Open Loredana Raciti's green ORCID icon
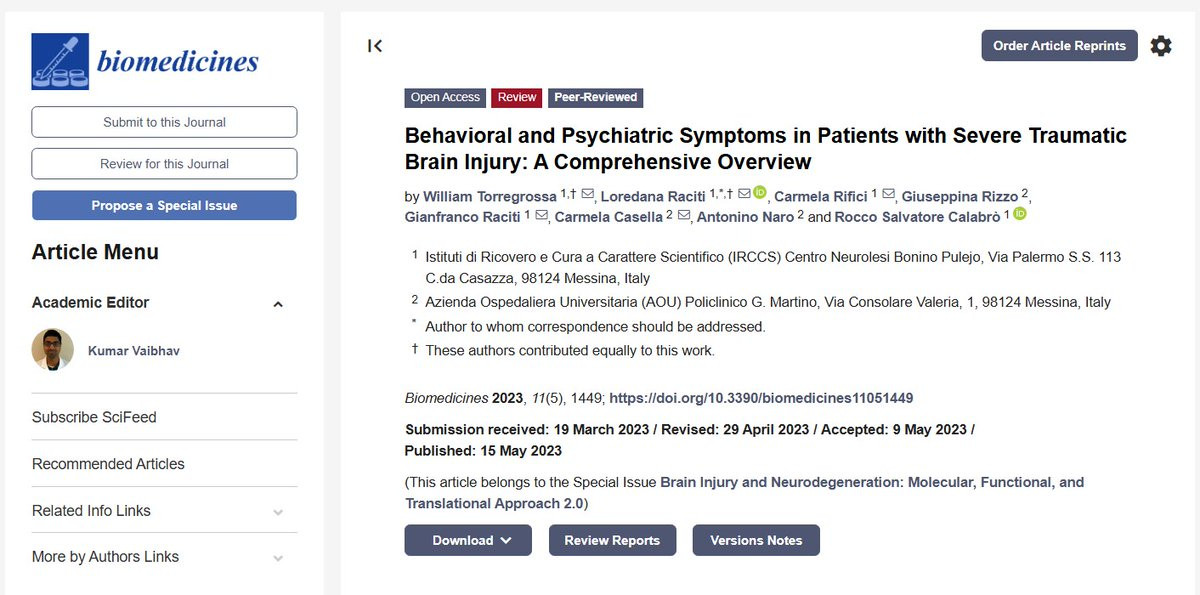The height and width of the screenshot is (595, 1200). tap(759, 193)
